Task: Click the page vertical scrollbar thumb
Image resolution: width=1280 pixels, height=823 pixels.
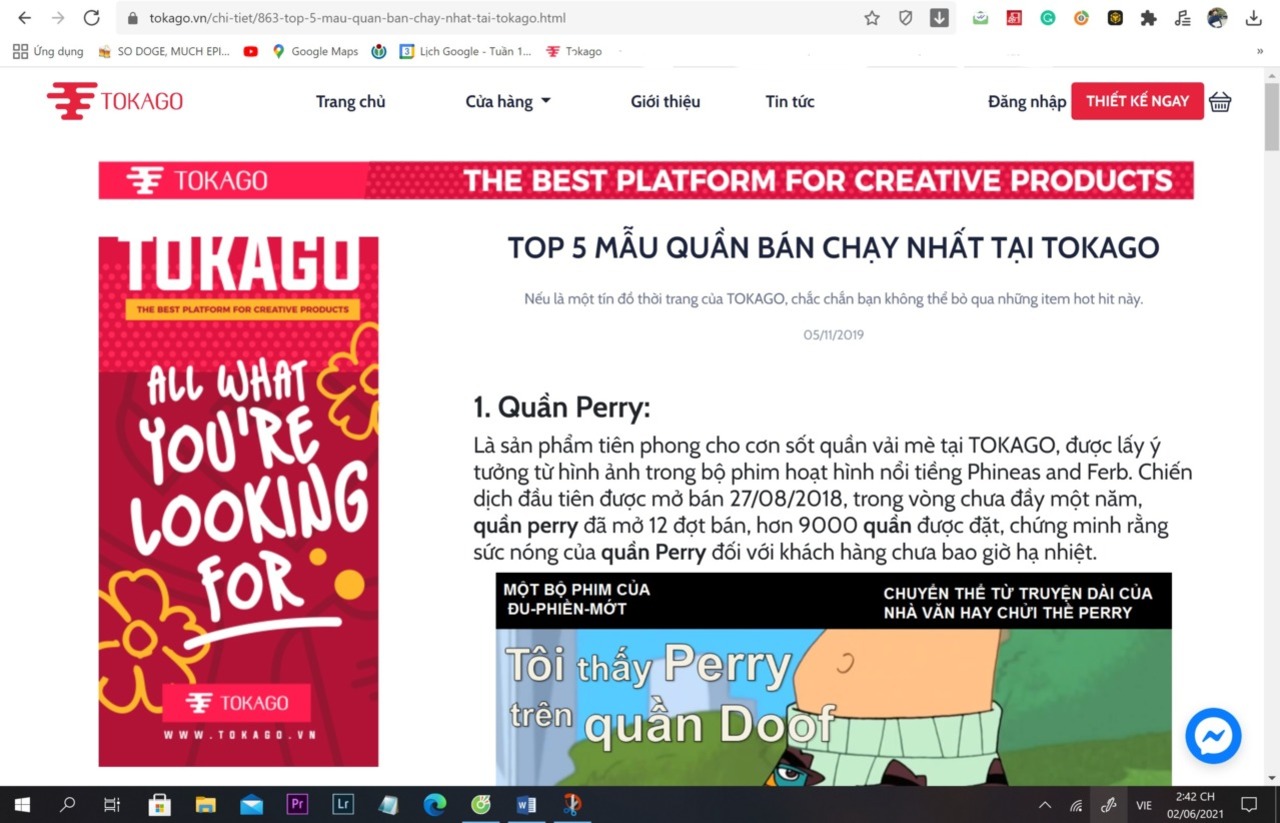Action: 1272,116
